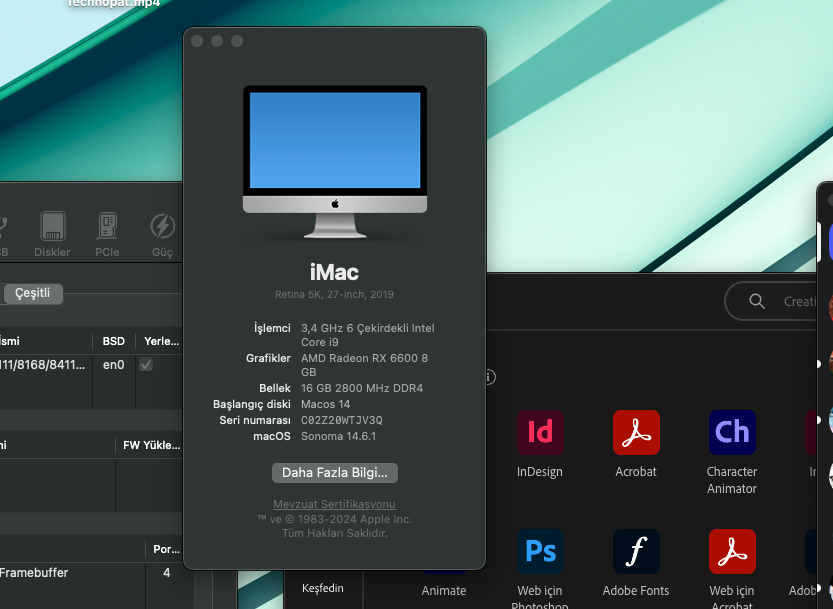Open the Acrobat app icon
This screenshot has height=609, width=833.
click(x=636, y=433)
